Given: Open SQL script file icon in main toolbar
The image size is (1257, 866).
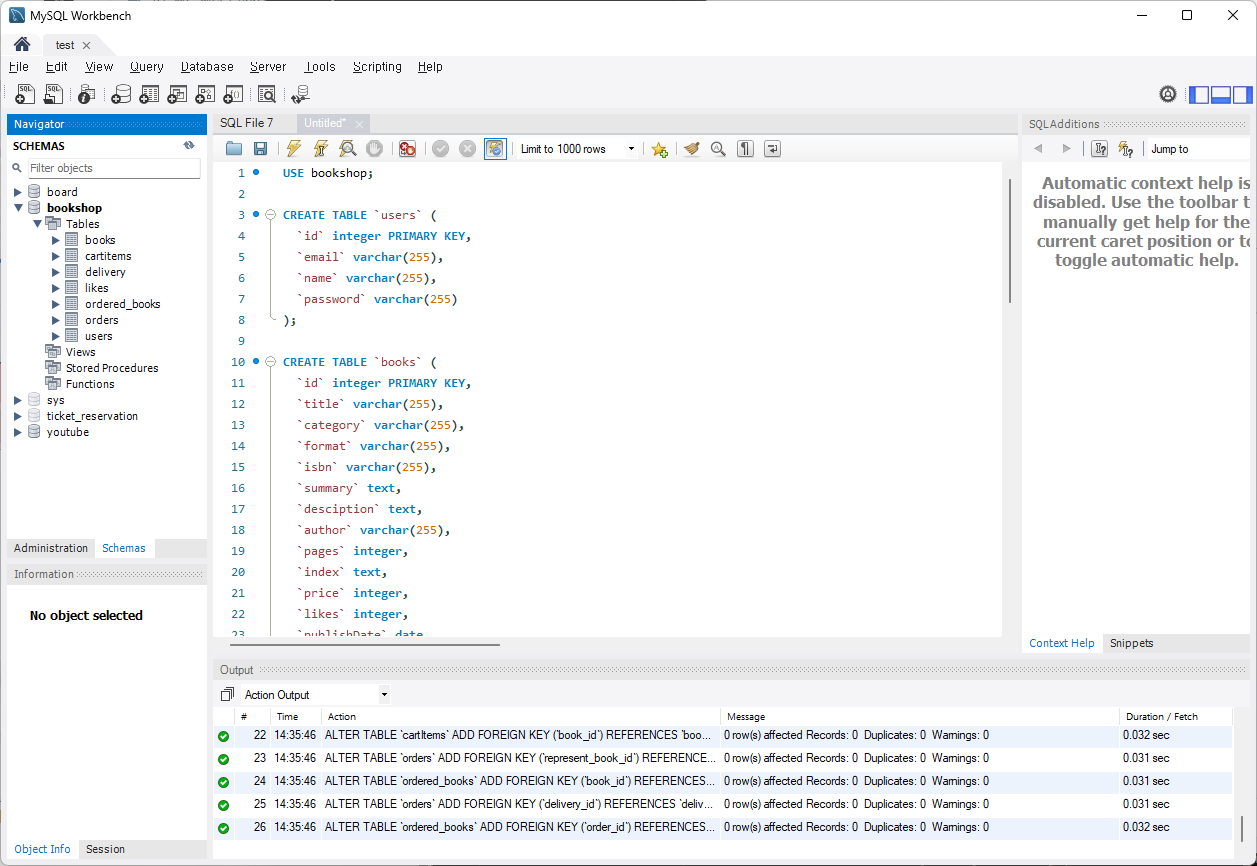Looking at the screenshot, I should point(54,94).
